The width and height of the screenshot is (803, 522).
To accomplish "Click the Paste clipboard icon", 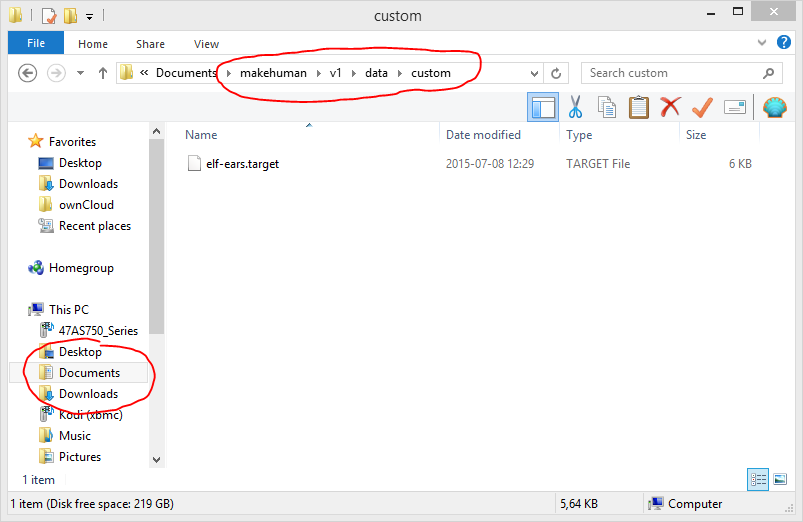I will (x=638, y=107).
